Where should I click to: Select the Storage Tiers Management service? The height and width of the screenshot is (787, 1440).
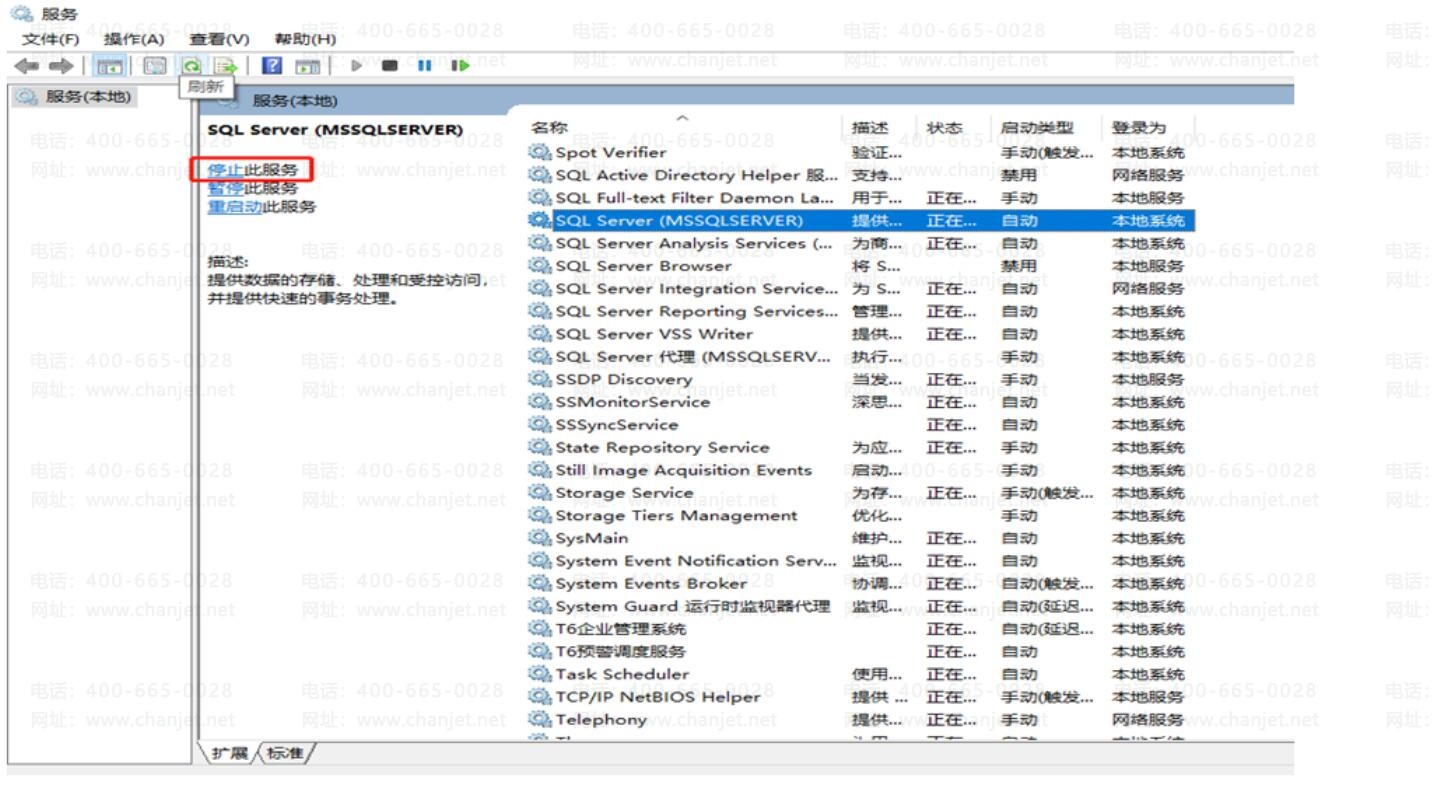pyautogui.click(x=860, y=515)
